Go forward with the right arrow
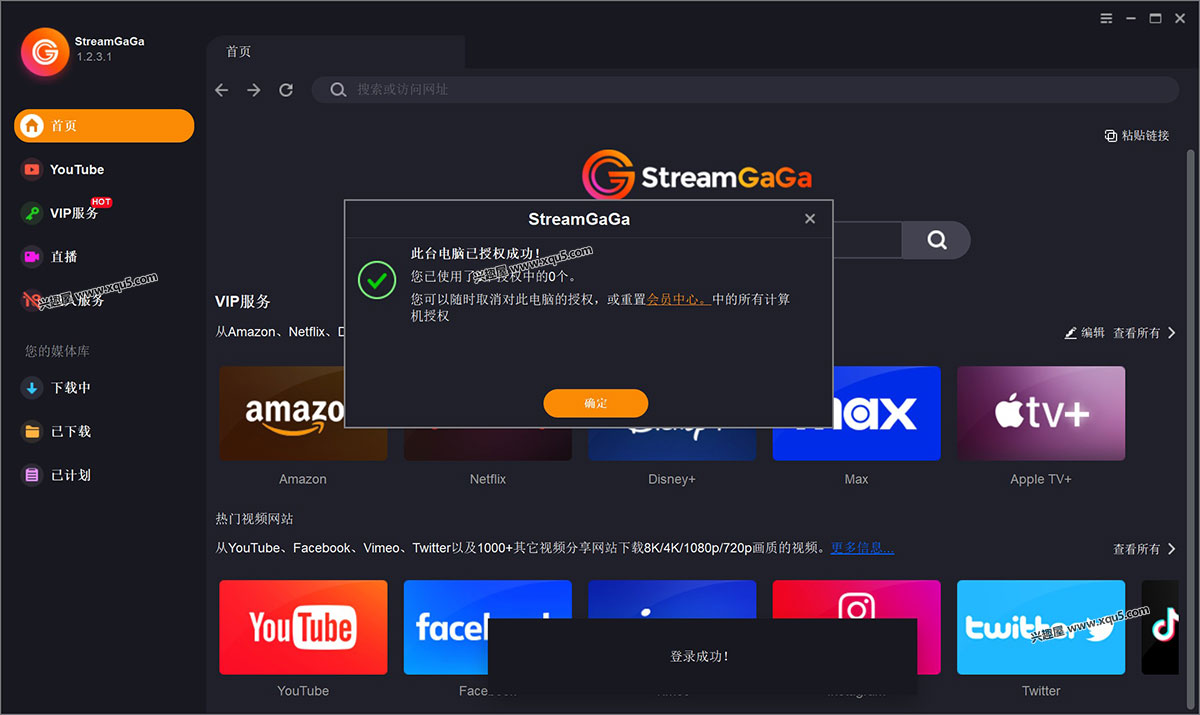1200x715 pixels. point(254,90)
